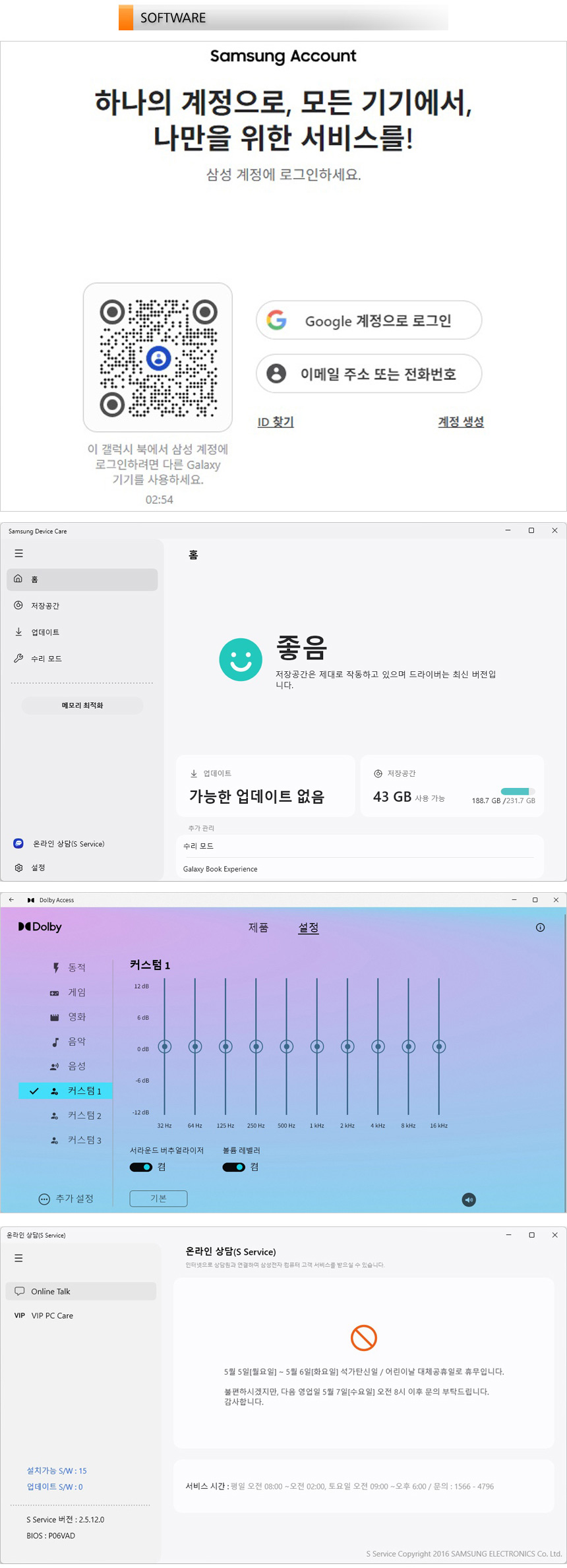Click the Google logo icon on login button
The image size is (567, 1568).
(x=276, y=320)
